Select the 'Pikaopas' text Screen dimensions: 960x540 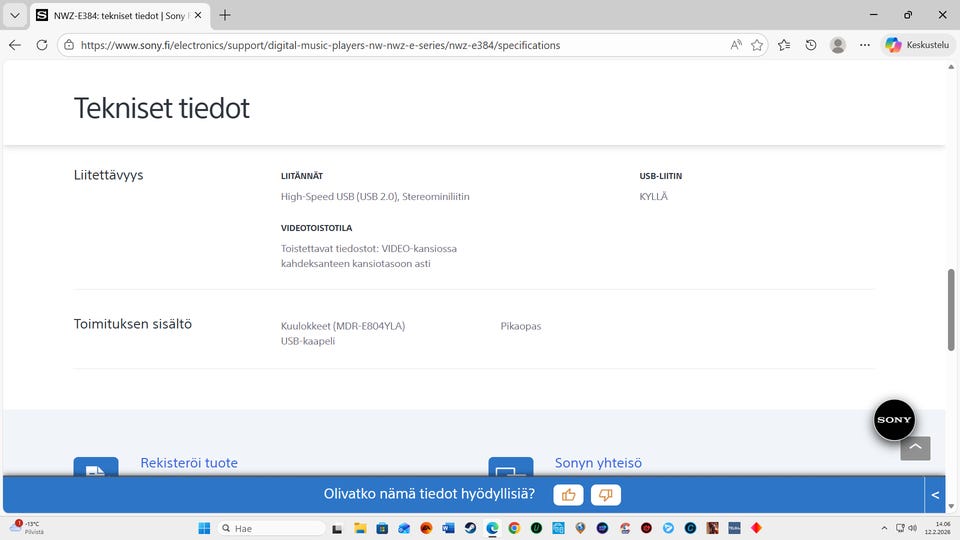coord(520,326)
